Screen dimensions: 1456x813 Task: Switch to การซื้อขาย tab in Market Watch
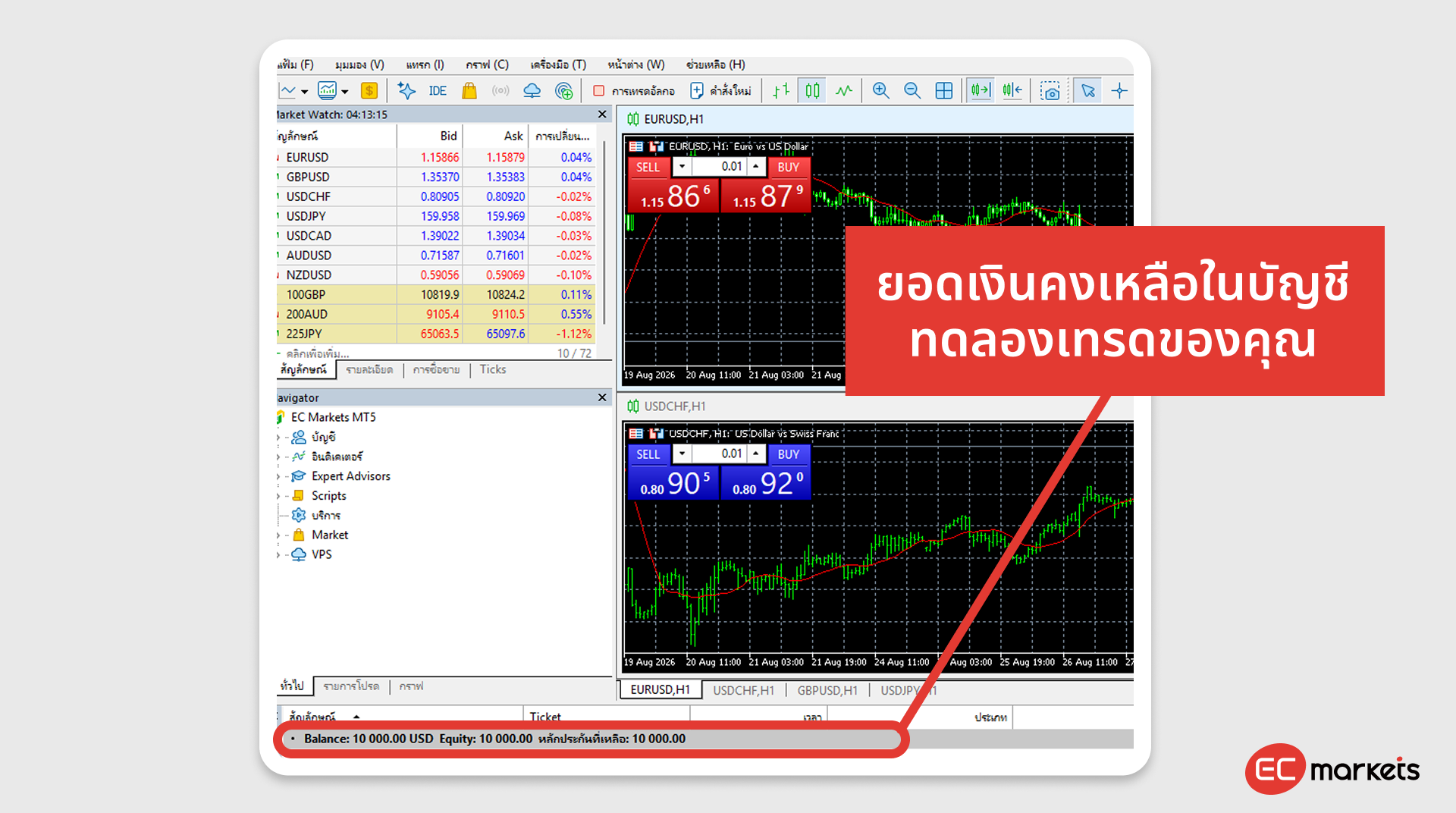[x=436, y=369]
